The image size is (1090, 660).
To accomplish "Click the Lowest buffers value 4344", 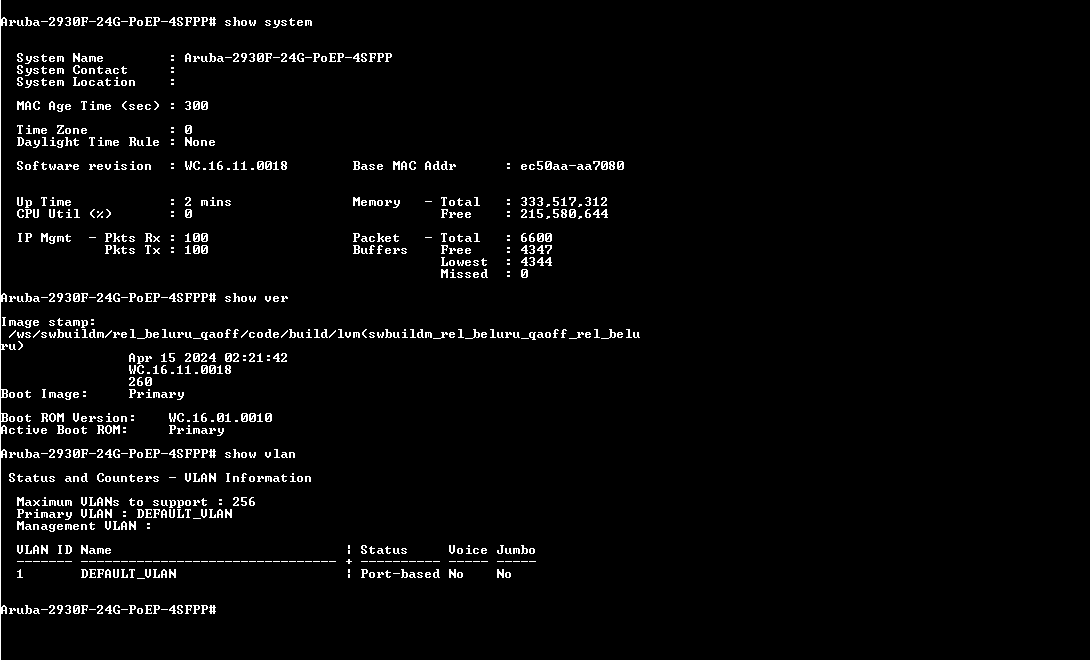I will (x=536, y=262).
